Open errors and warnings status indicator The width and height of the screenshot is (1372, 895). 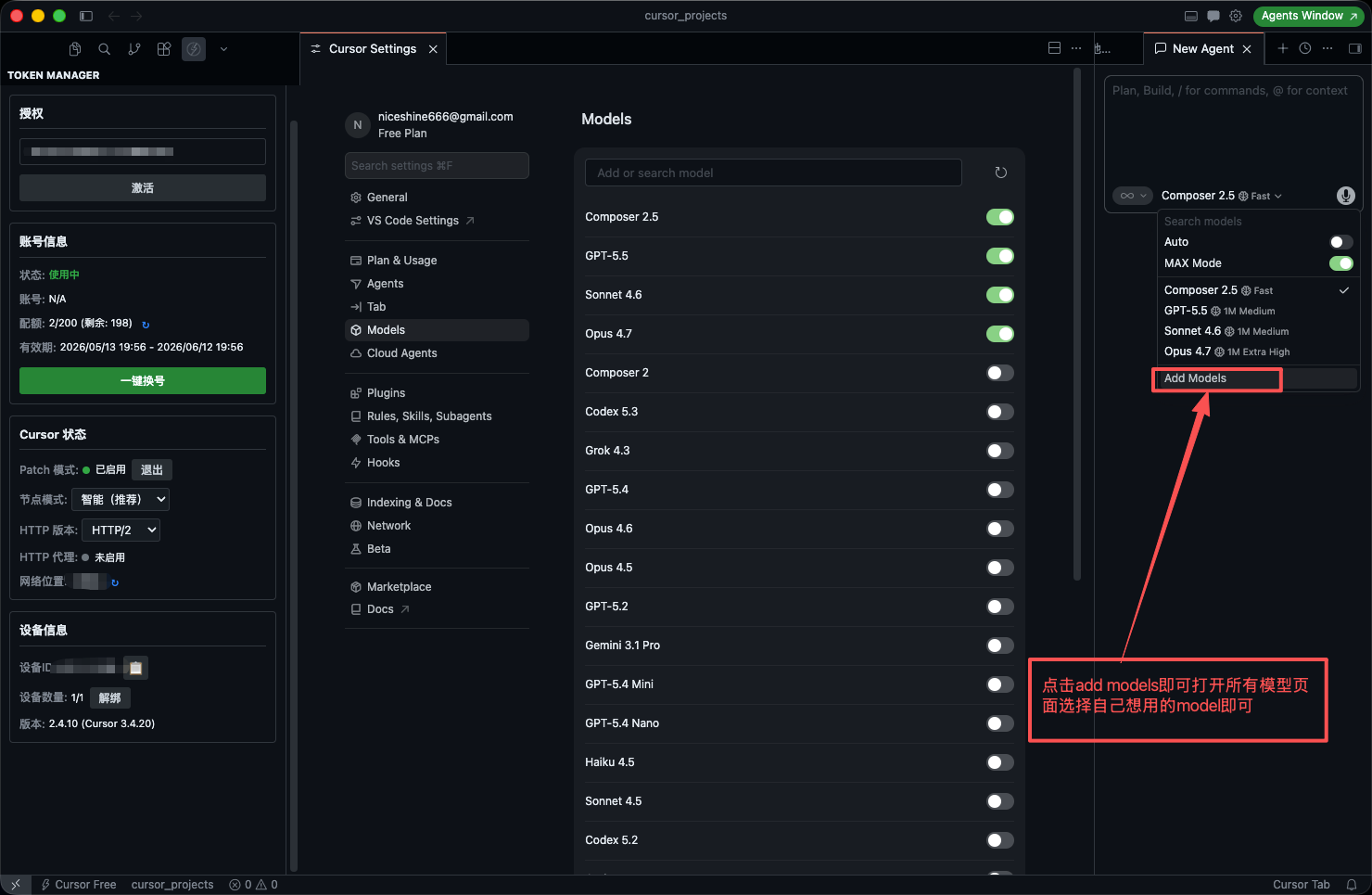[x=254, y=885]
